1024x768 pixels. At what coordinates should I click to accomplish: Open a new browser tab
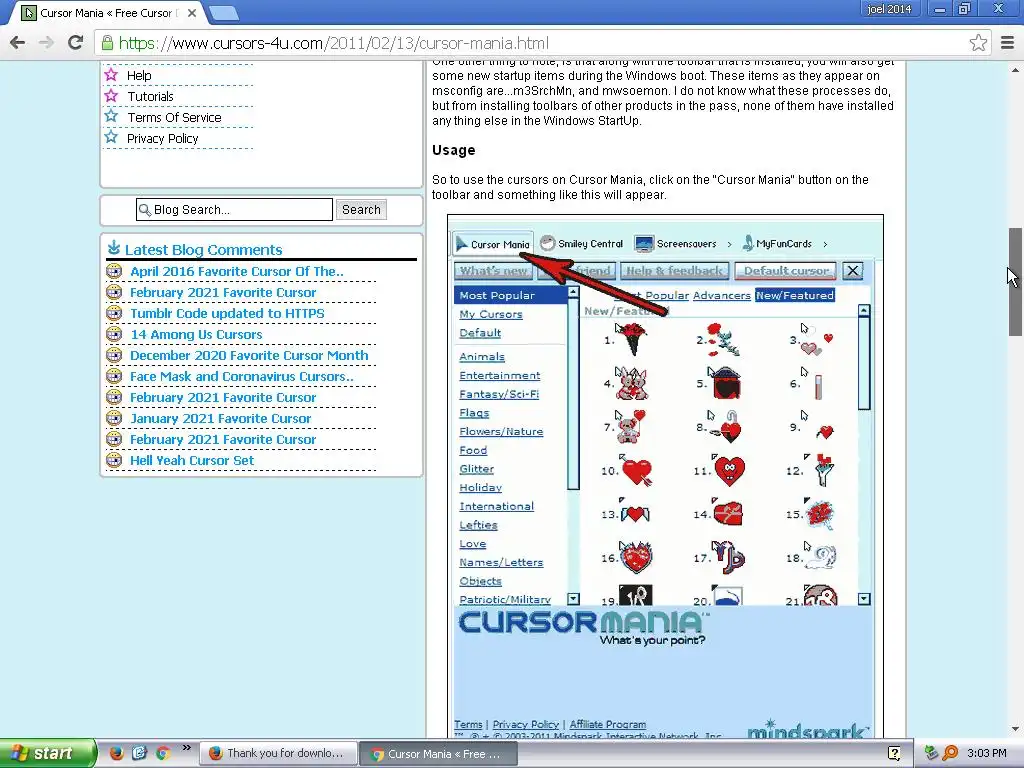click(x=224, y=12)
